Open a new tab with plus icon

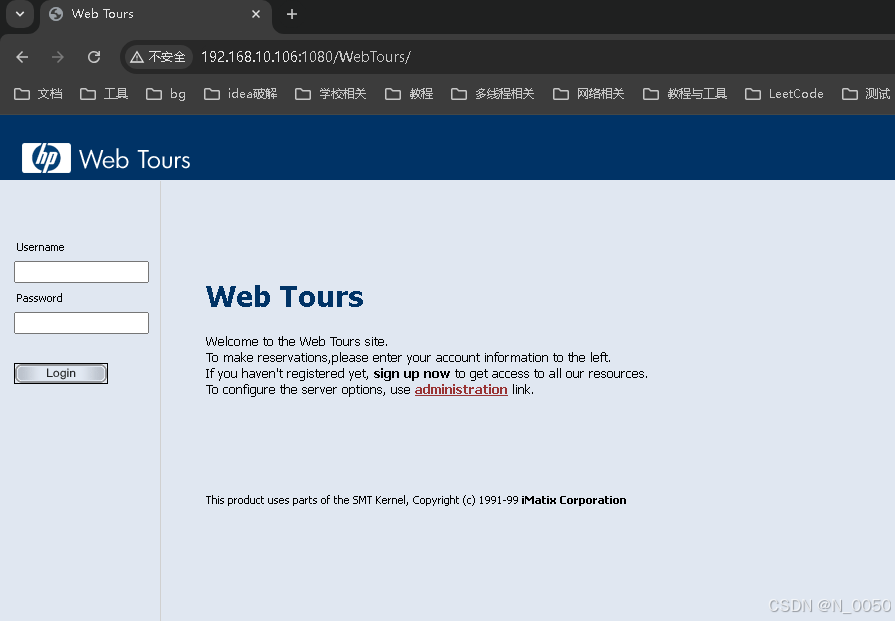pos(292,14)
